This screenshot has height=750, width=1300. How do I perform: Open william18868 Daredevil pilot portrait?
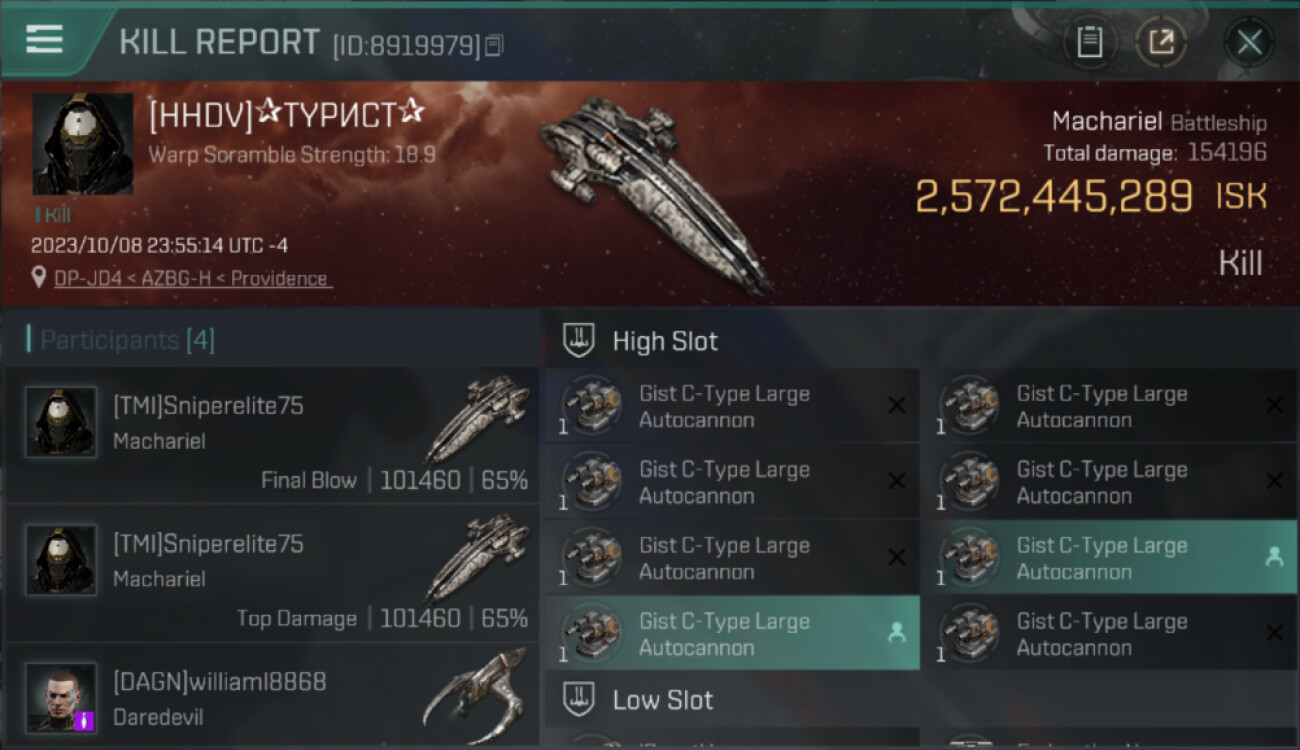coord(61,697)
